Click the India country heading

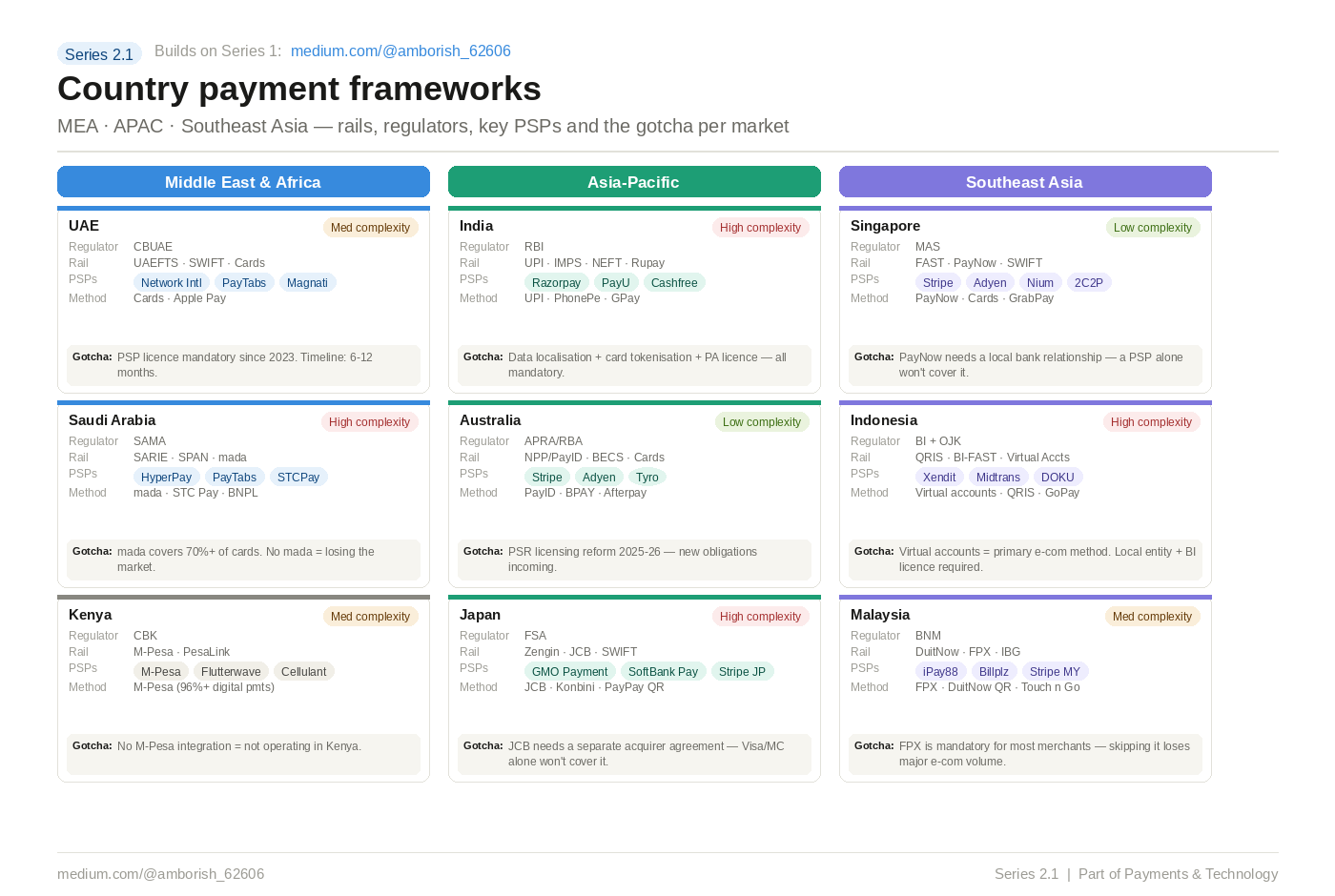pyautogui.click(x=477, y=226)
